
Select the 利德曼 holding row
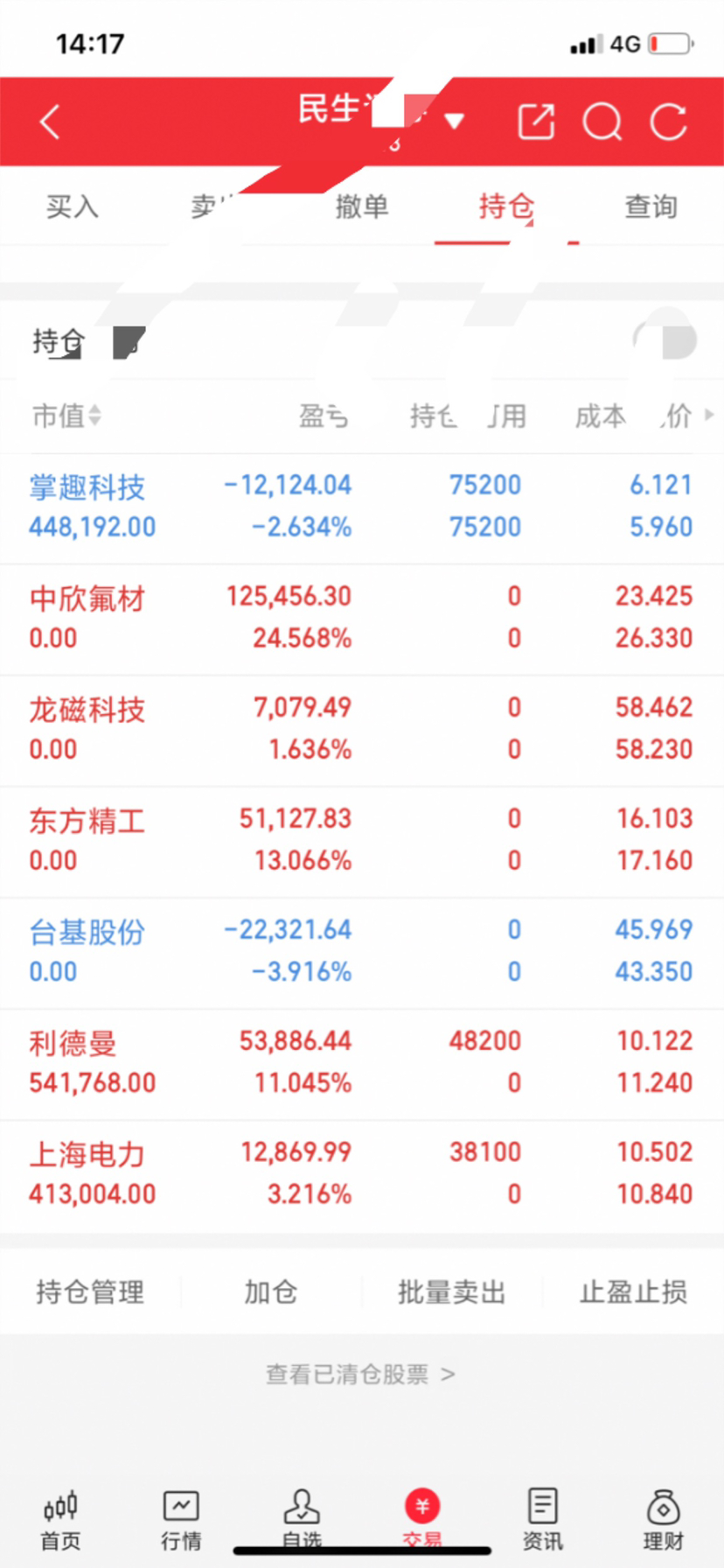pos(362,1064)
